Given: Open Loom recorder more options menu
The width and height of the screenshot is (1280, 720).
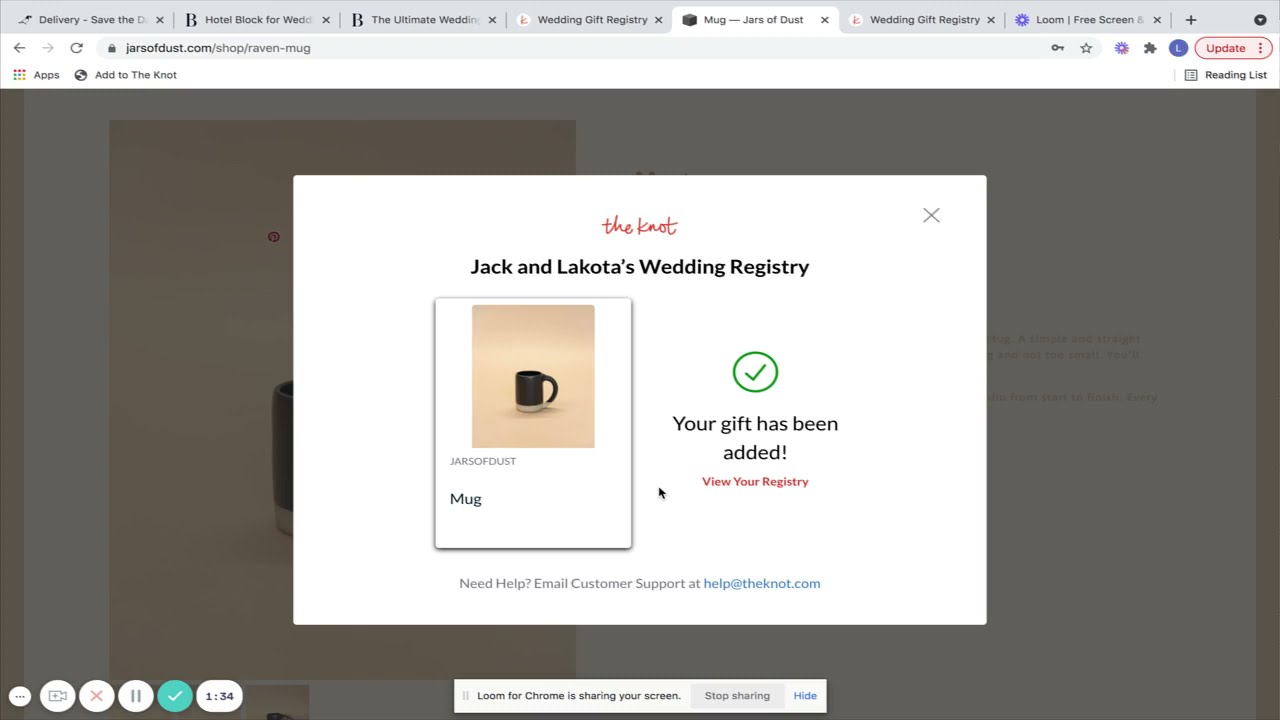Looking at the screenshot, I should point(20,696).
